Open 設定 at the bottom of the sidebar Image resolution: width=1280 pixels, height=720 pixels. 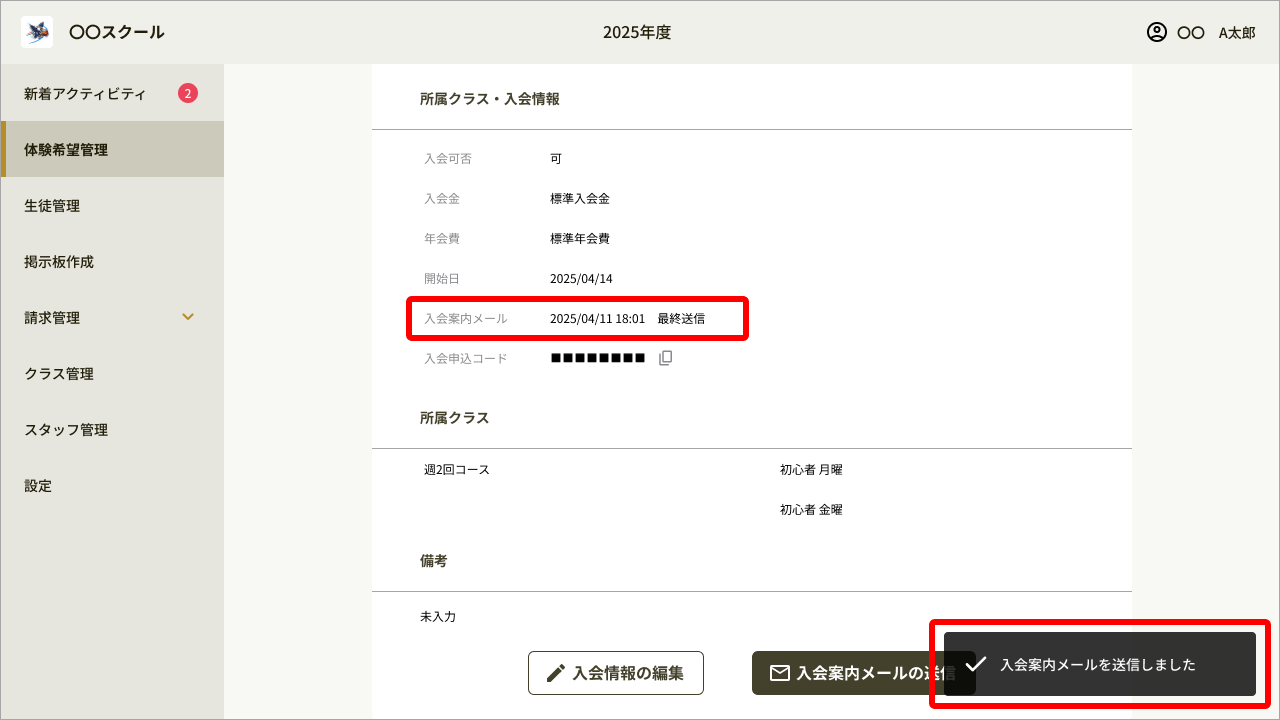coord(39,485)
